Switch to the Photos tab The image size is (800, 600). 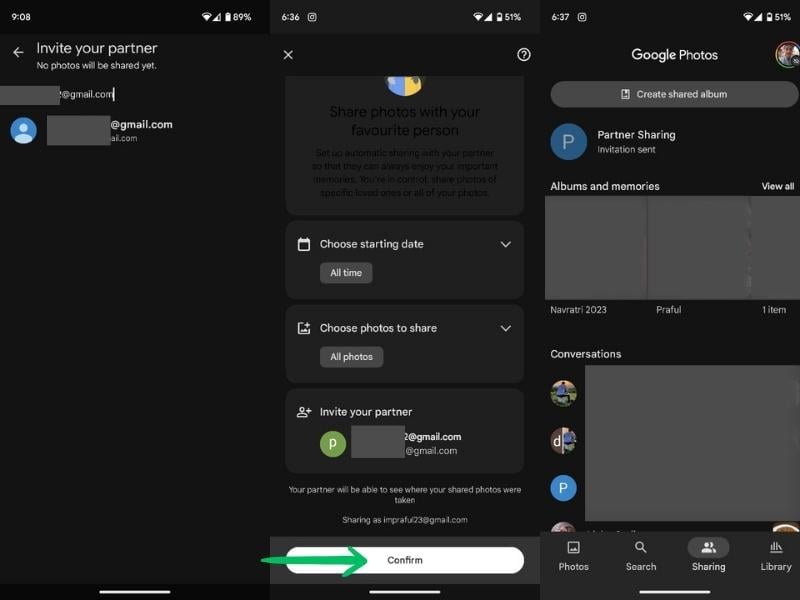(573, 556)
